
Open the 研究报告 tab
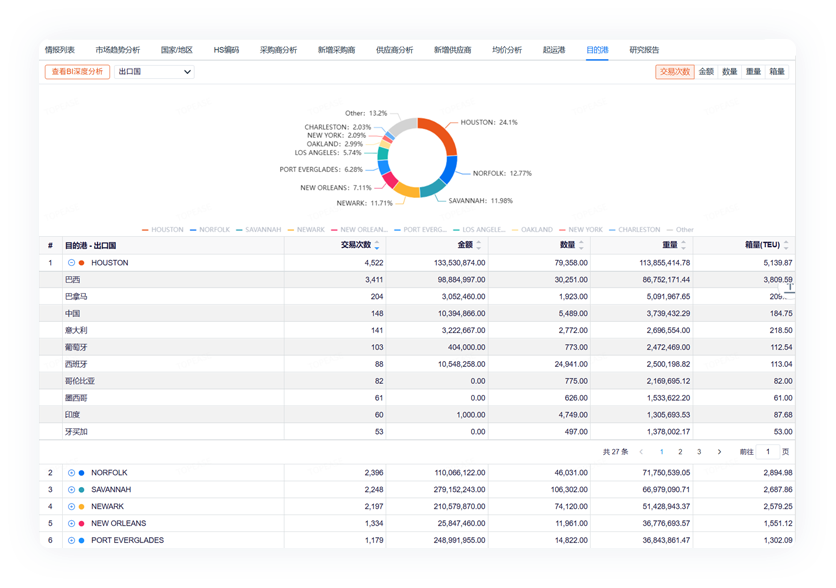(644, 49)
